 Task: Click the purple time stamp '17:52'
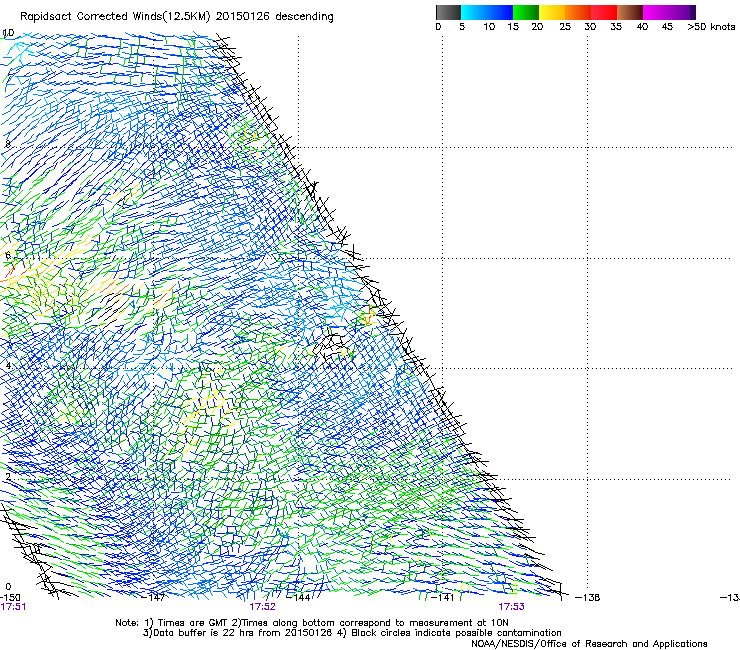pyautogui.click(x=262, y=607)
